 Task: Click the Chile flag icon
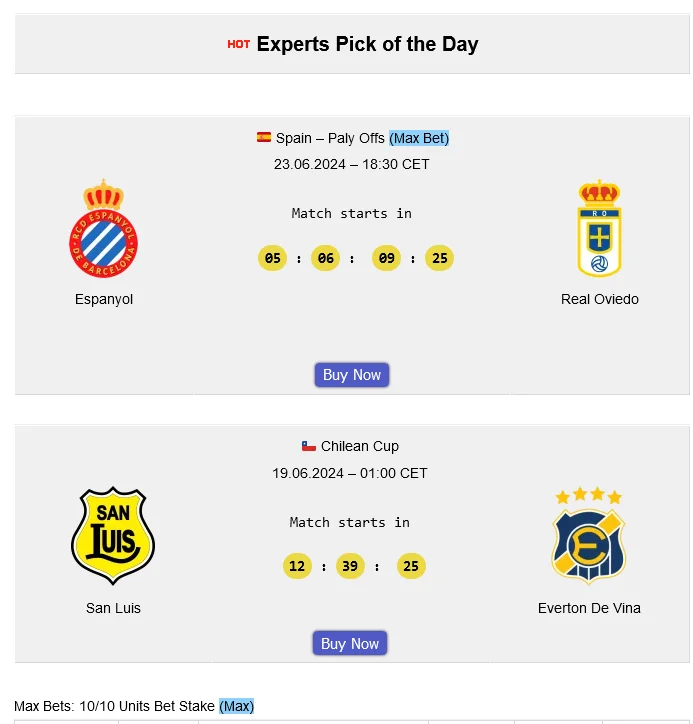309,446
